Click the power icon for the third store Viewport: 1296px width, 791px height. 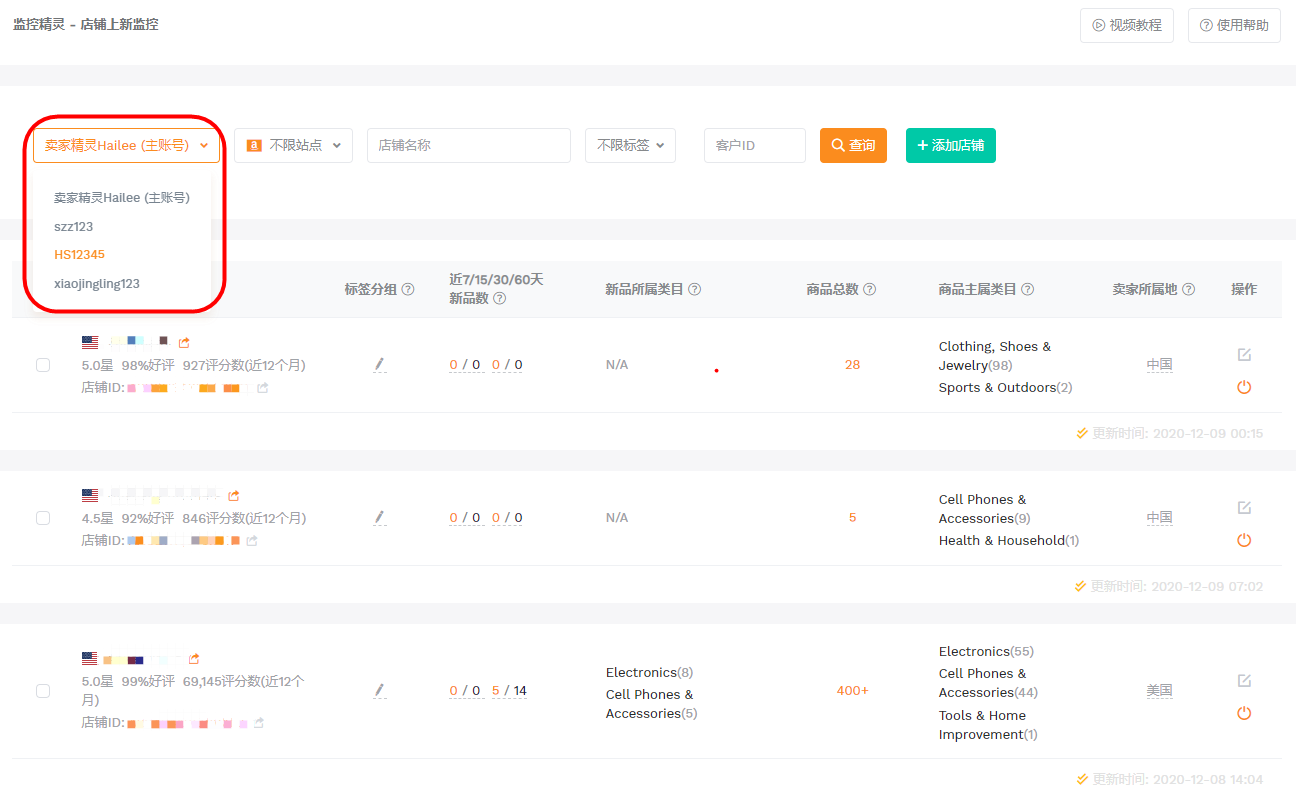(x=1244, y=713)
